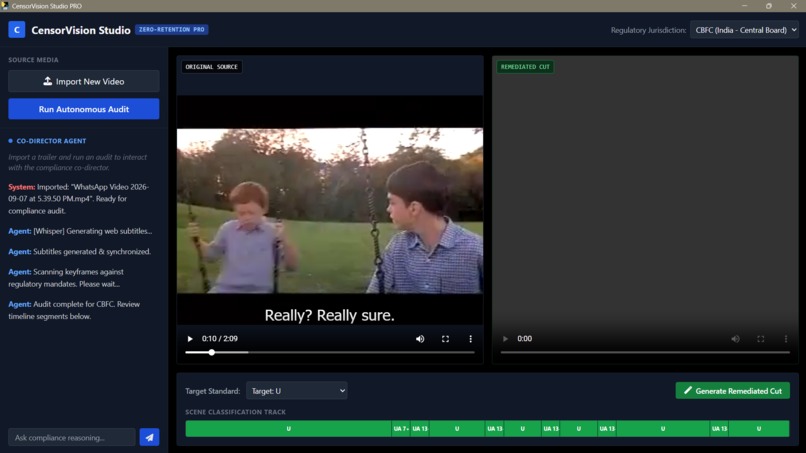Image resolution: width=806 pixels, height=453 pixels.
Task: Click the original video seek bar
Action: point(329,352)
